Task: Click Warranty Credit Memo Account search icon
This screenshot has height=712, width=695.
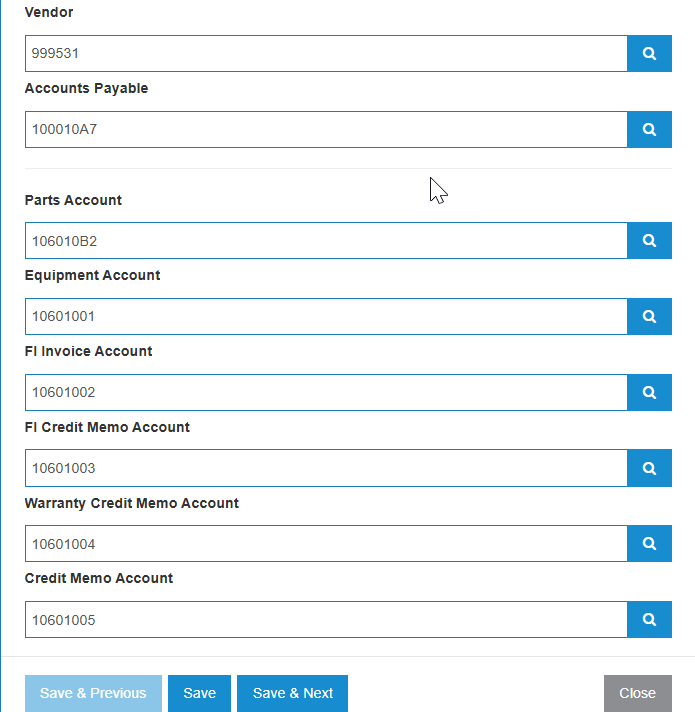Action: coord(649,544)
